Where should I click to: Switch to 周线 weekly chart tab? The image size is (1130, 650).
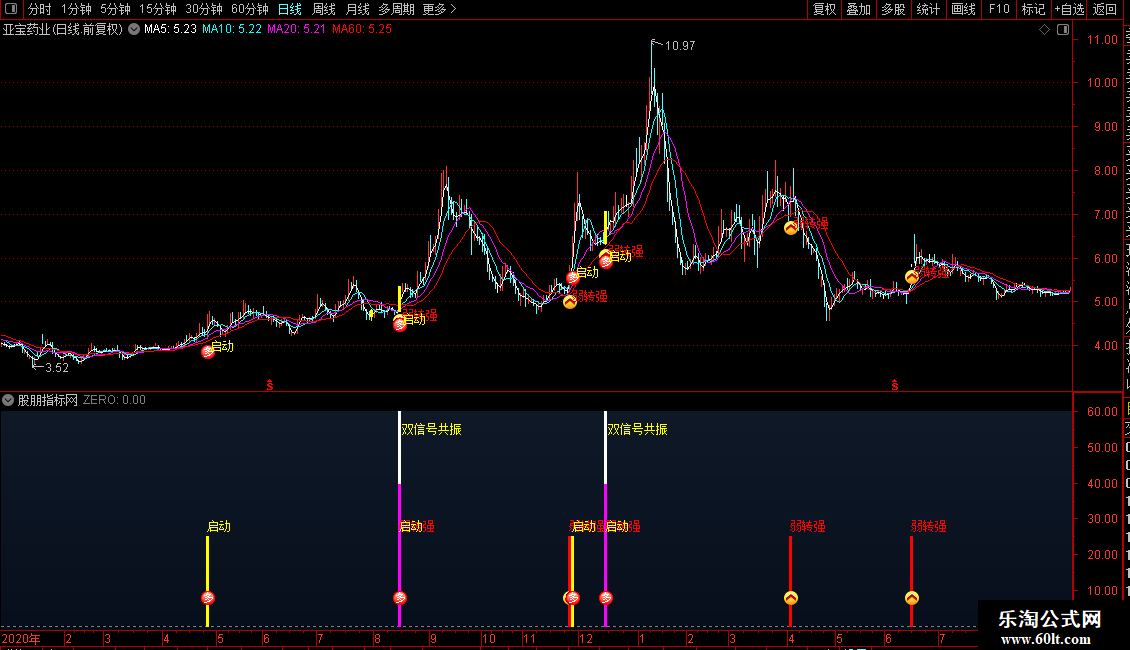[324, 9]
